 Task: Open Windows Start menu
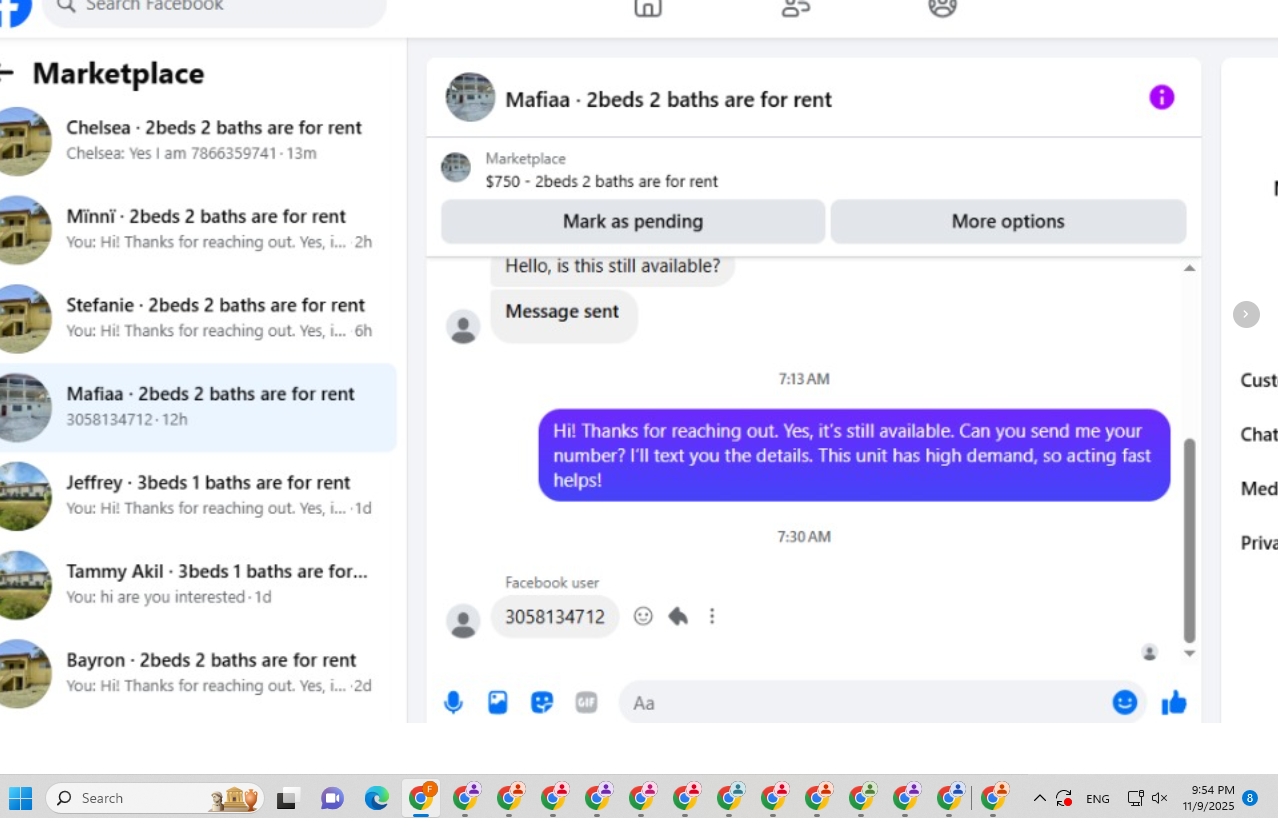[x=20, y=798]
